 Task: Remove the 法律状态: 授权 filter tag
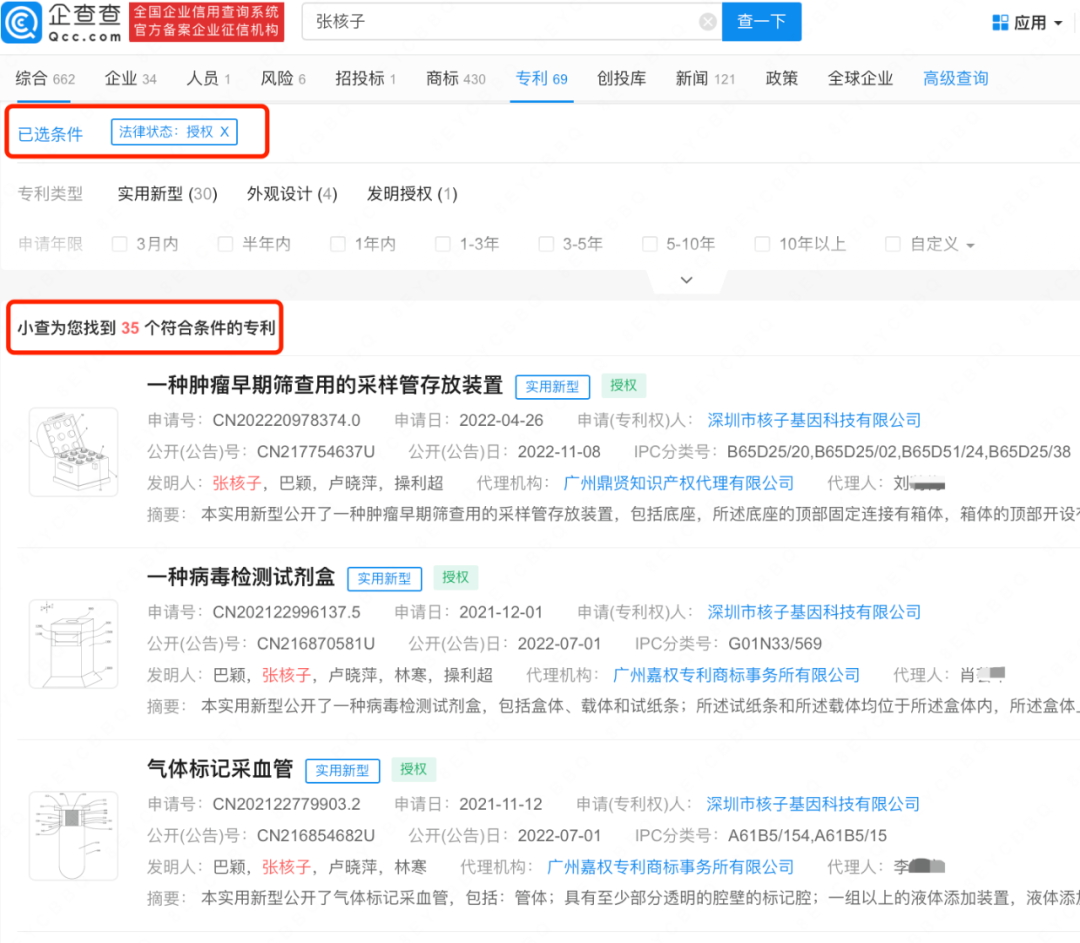tap(225, 132)
